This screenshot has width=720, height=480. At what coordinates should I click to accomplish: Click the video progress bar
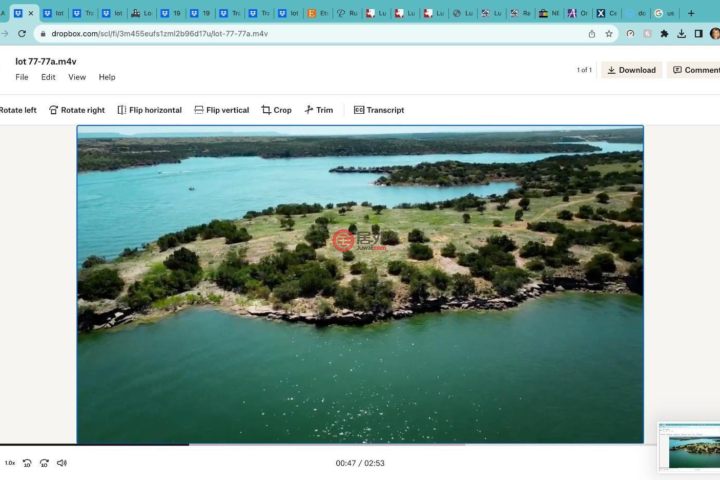(300, 445)
